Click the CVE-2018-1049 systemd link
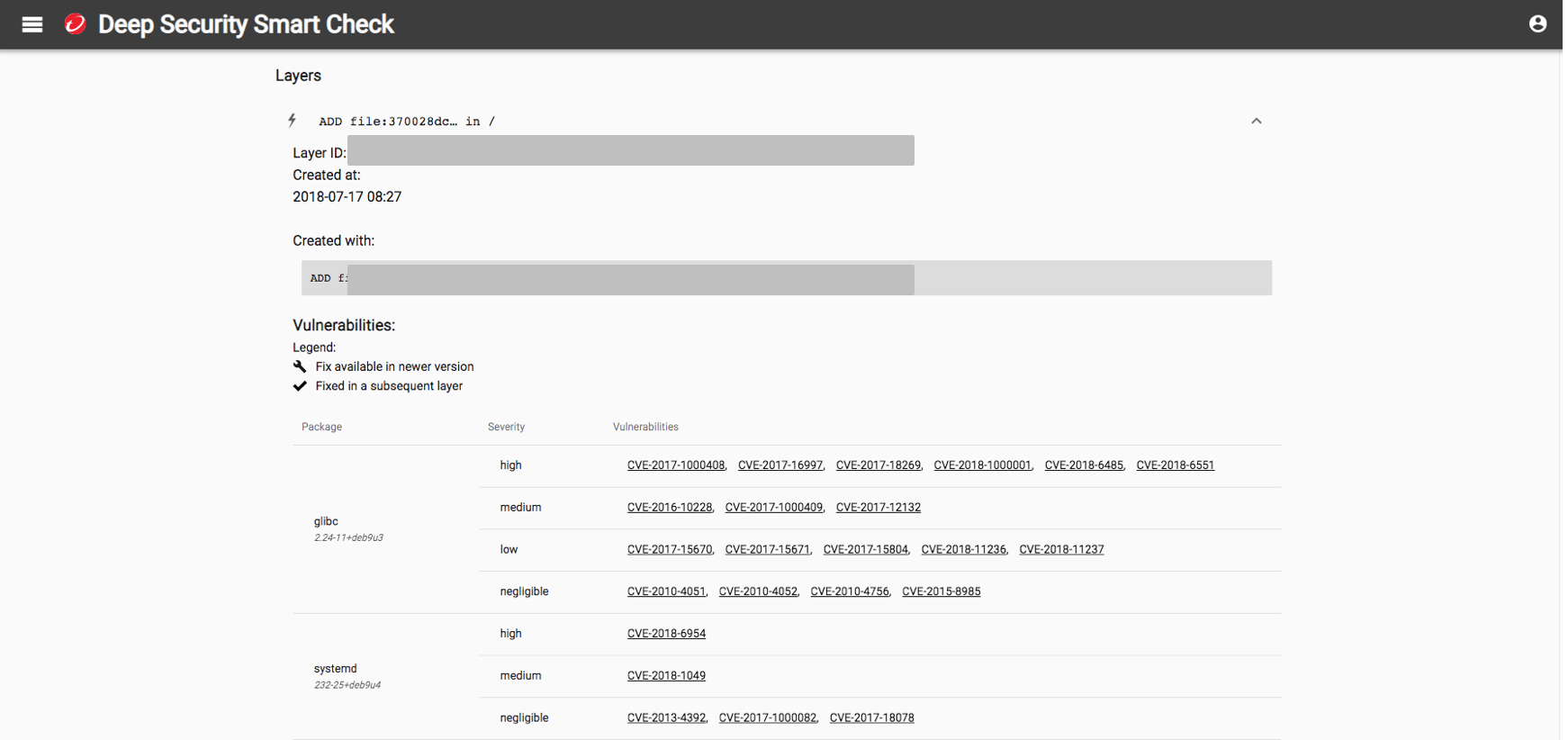Screen dimensions: 1568x740 pos(666,676)
